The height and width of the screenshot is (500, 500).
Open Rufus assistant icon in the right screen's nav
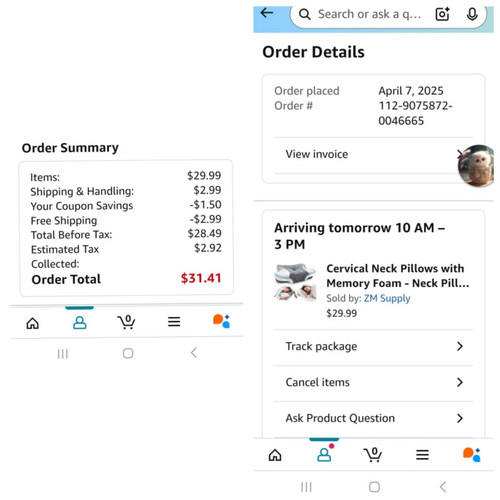click(471, 454)
